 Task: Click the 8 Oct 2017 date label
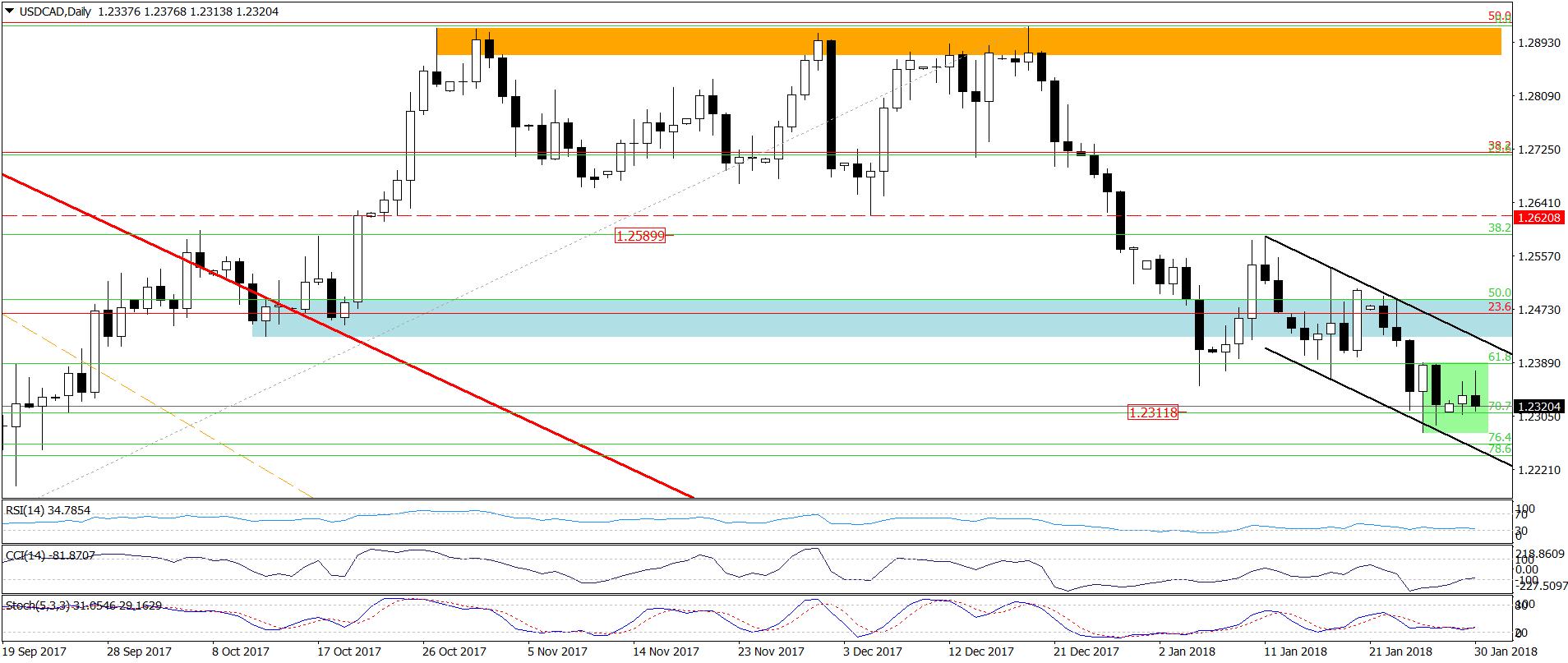[241, 651]
